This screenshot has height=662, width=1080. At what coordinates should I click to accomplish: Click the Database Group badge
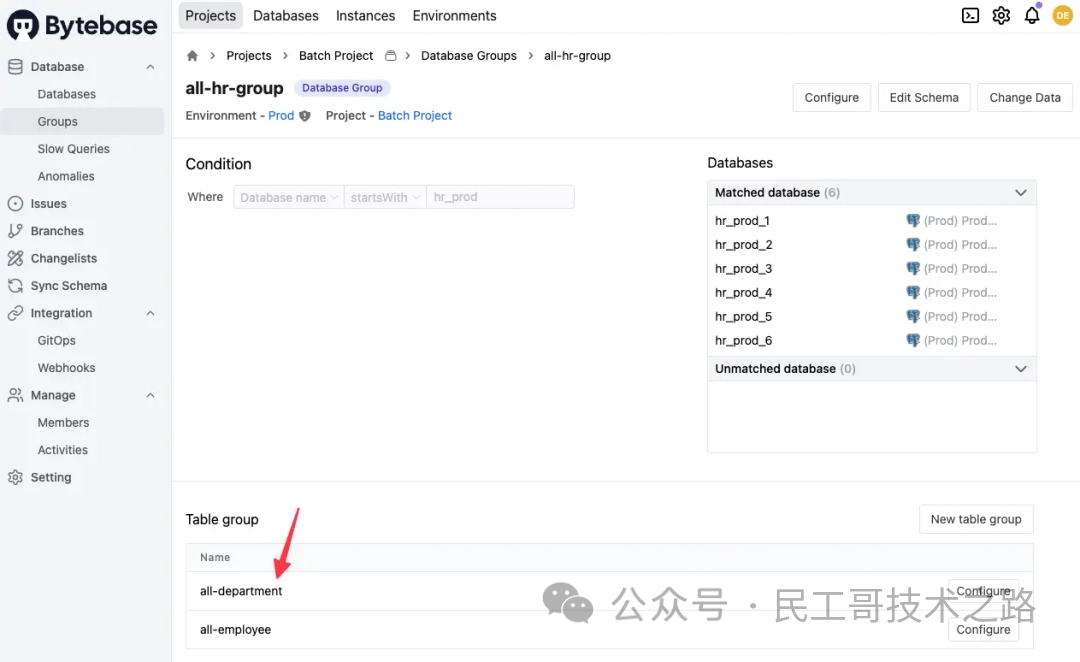(342, 88)
